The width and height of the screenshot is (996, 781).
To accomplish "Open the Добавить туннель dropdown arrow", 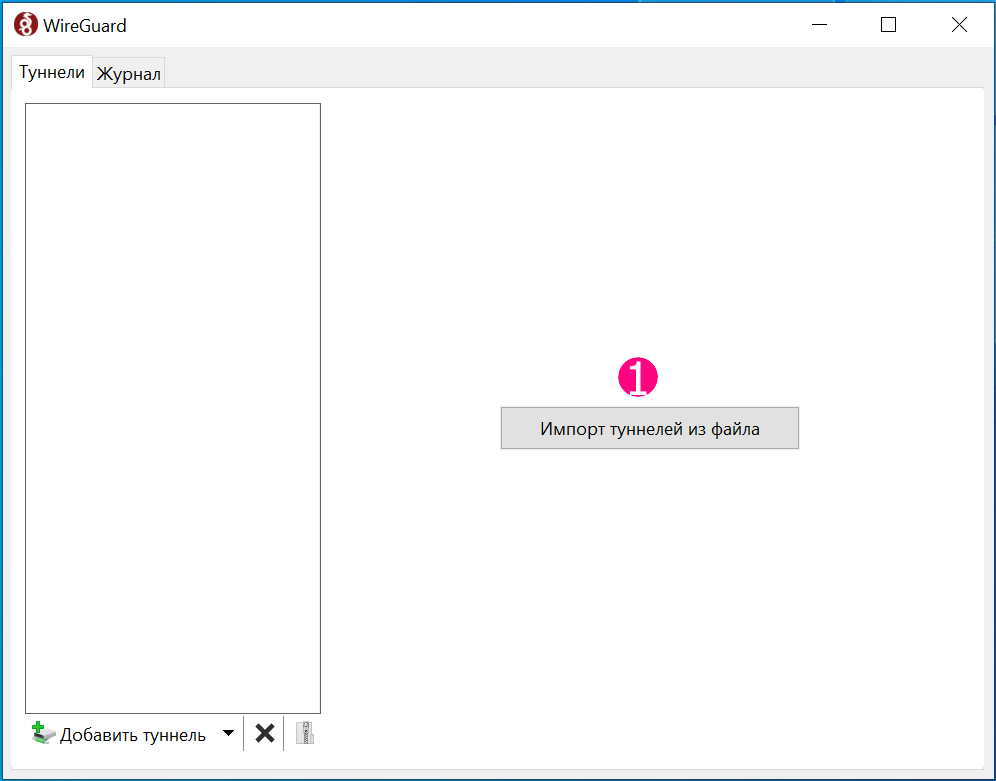I will 229,733.
